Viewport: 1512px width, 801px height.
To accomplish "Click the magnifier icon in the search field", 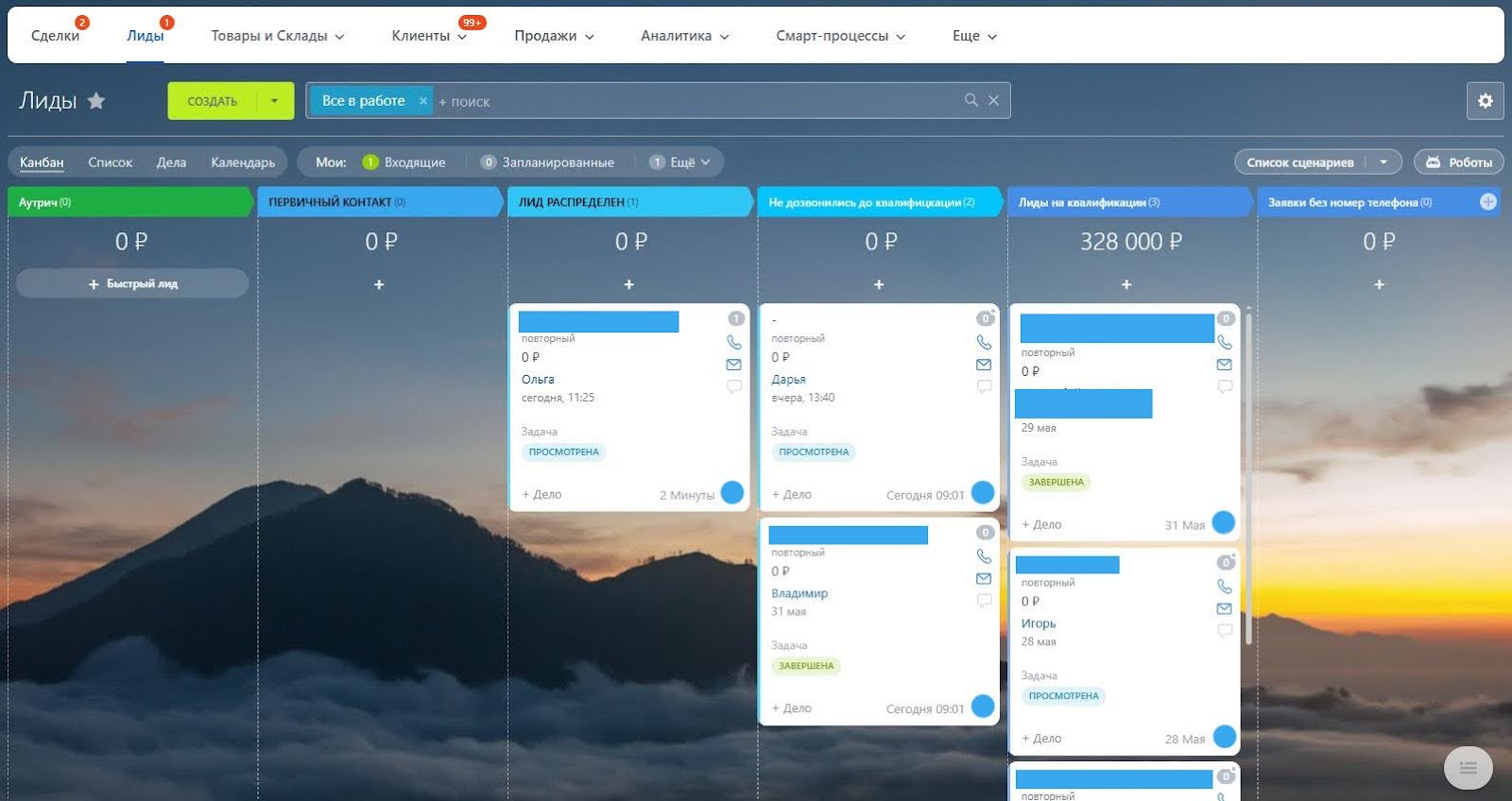I will (x=971, y=100).
